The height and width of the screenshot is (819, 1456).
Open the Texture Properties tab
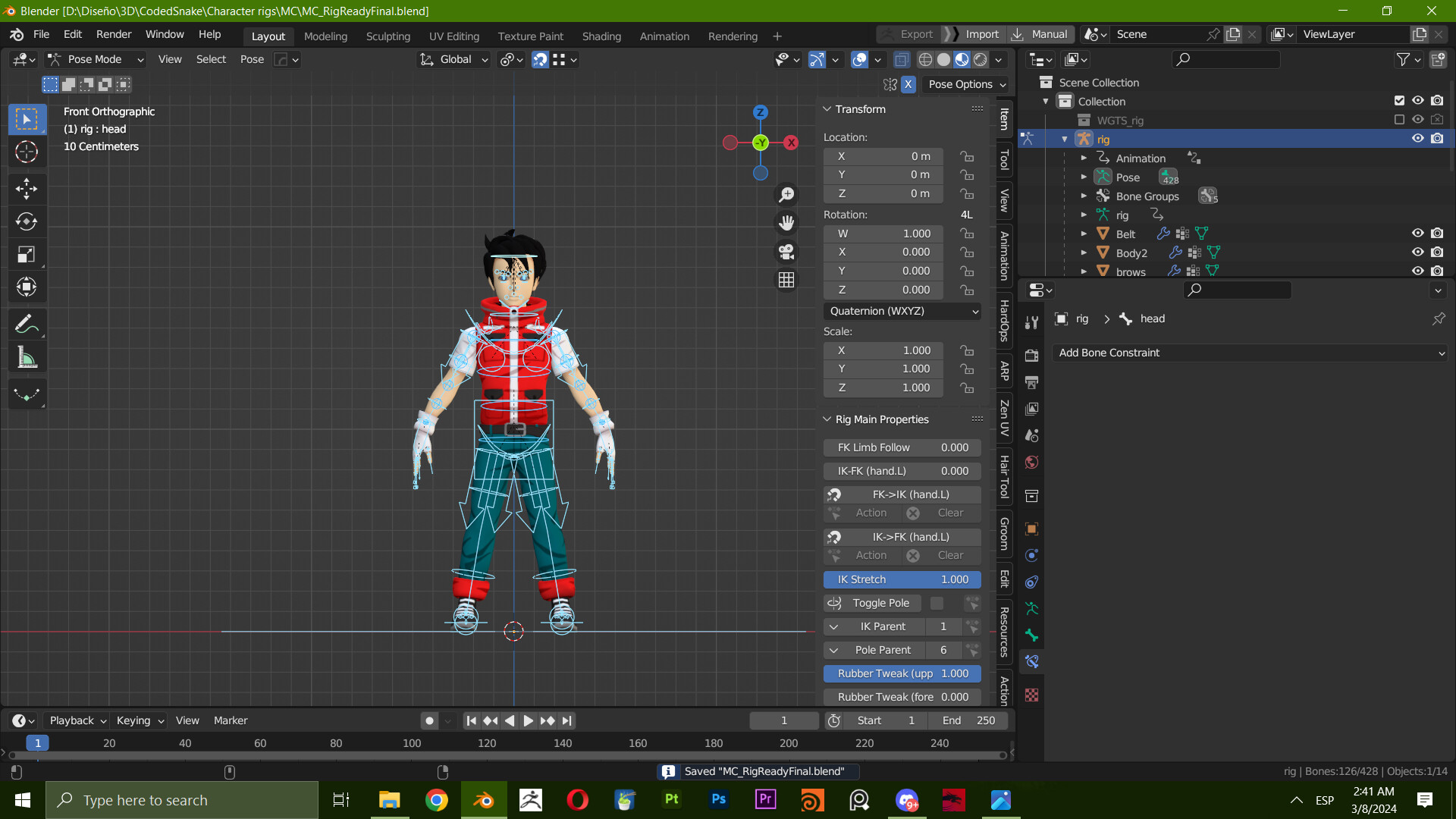pos(1031,695)
